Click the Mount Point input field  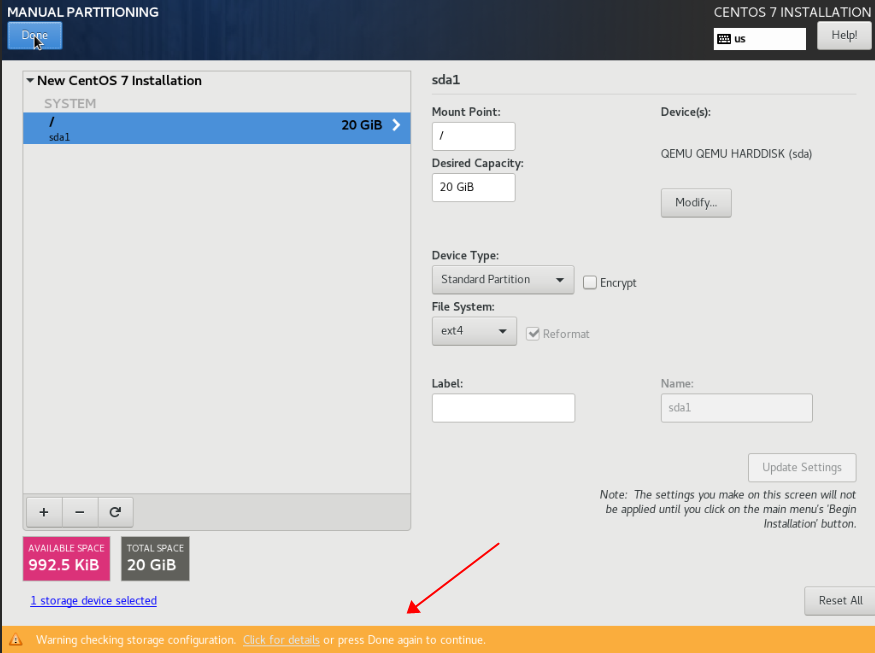pyautogui.click(x=473, y=136)
